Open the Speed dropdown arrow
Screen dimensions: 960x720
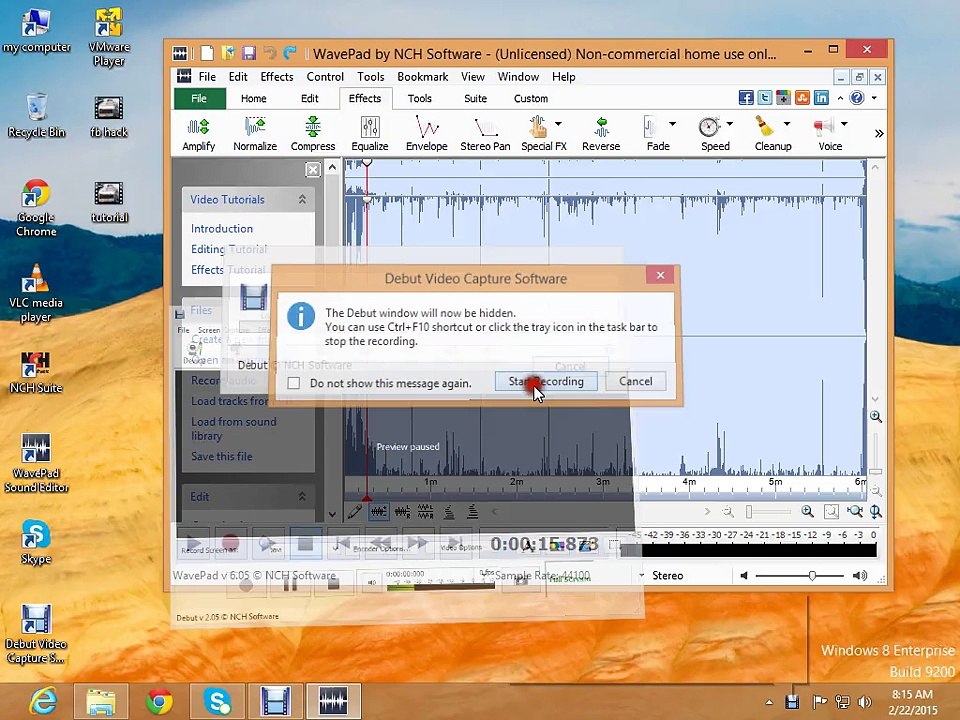coord(730,124)
